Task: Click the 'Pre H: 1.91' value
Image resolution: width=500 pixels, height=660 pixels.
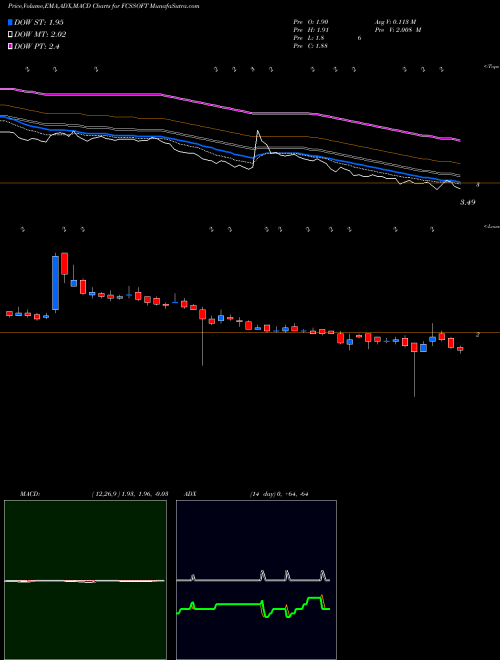Action: tap(311, 30)
